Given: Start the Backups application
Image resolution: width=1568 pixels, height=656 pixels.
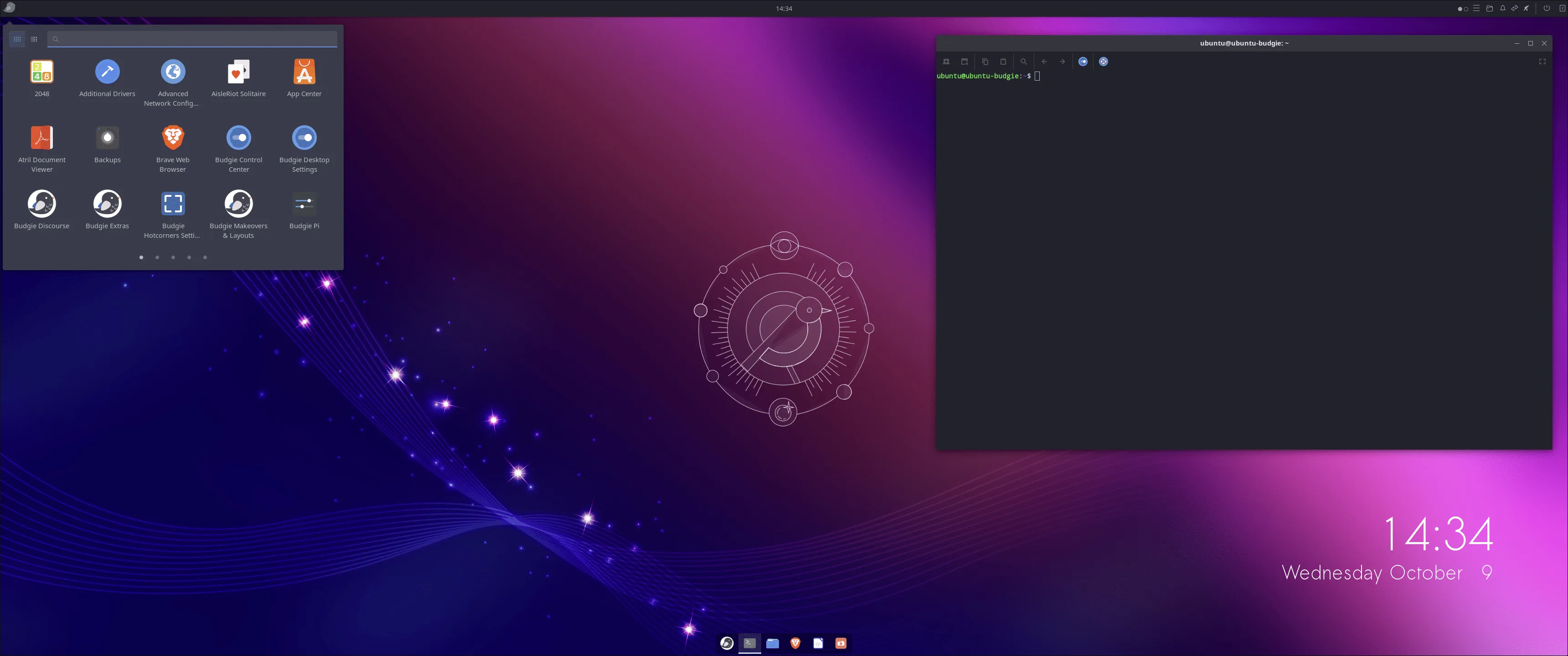Looking at the screenshot, I should coord(107,137).
